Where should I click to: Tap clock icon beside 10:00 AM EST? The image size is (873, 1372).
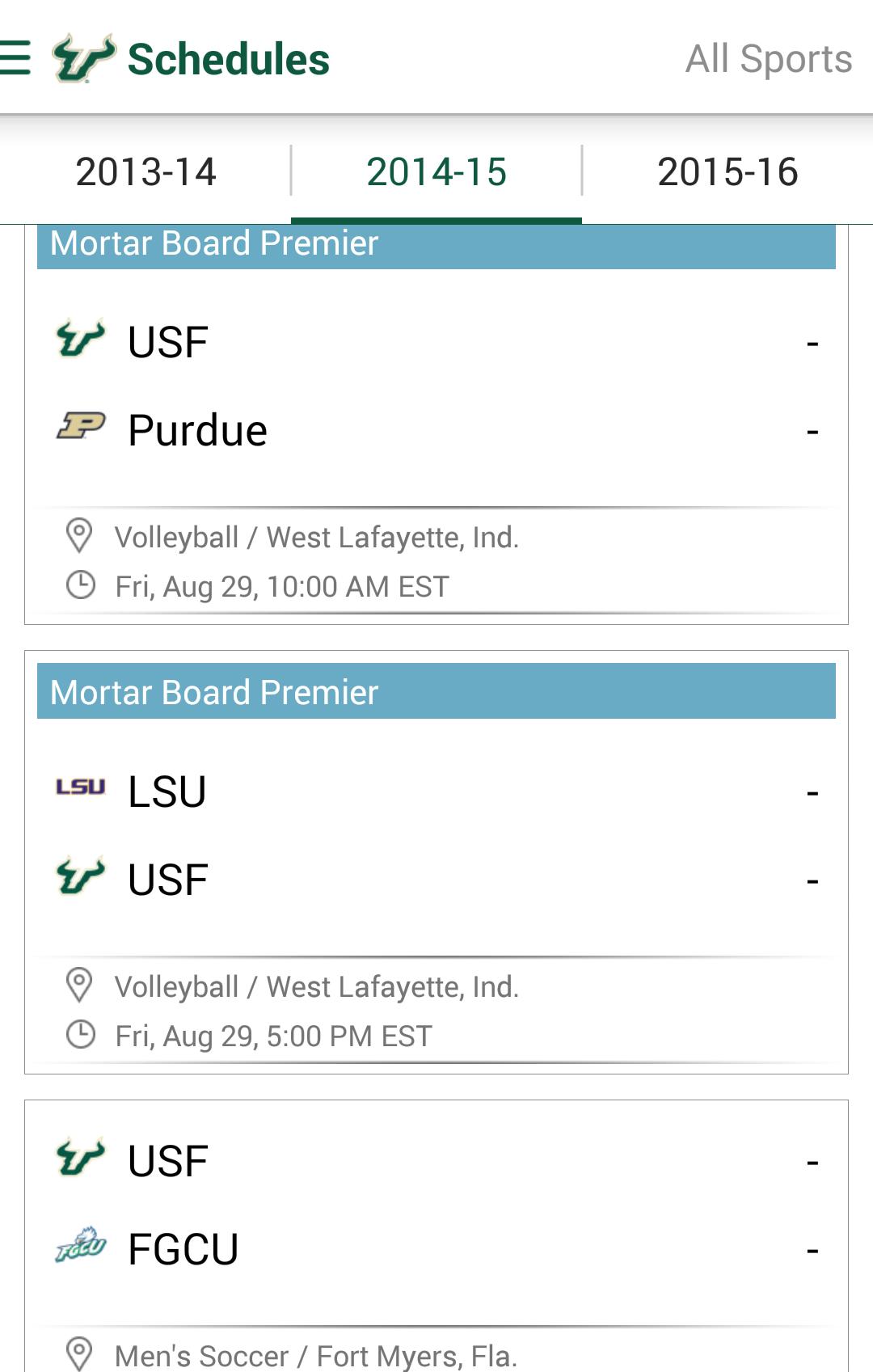[x=80, y=585]
